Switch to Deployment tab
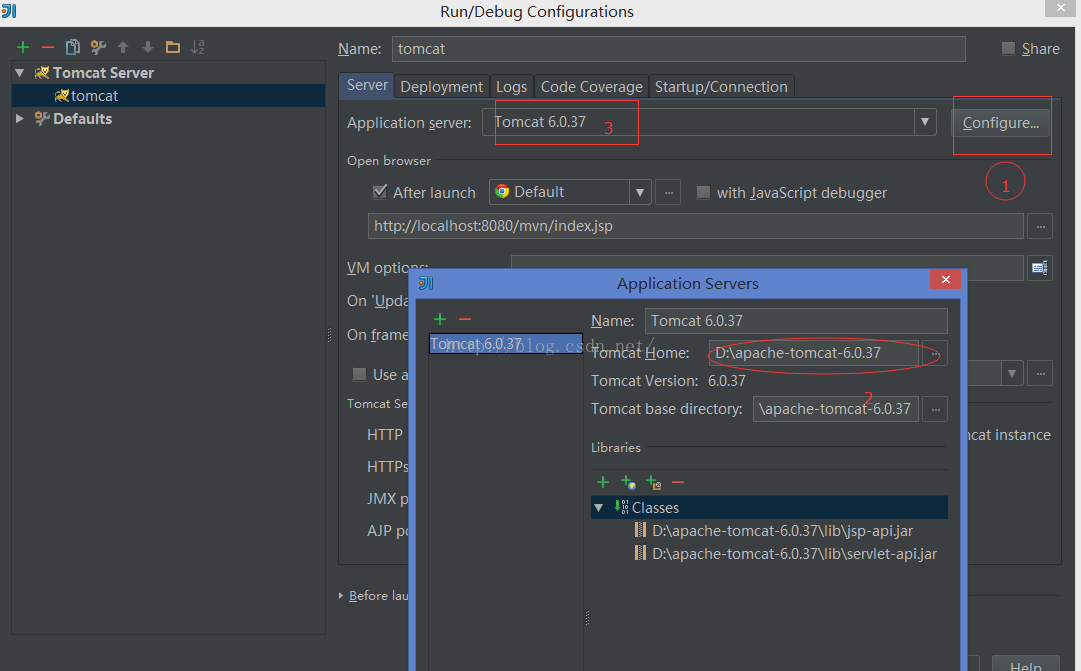The image size is (1081, 671). 441,87
